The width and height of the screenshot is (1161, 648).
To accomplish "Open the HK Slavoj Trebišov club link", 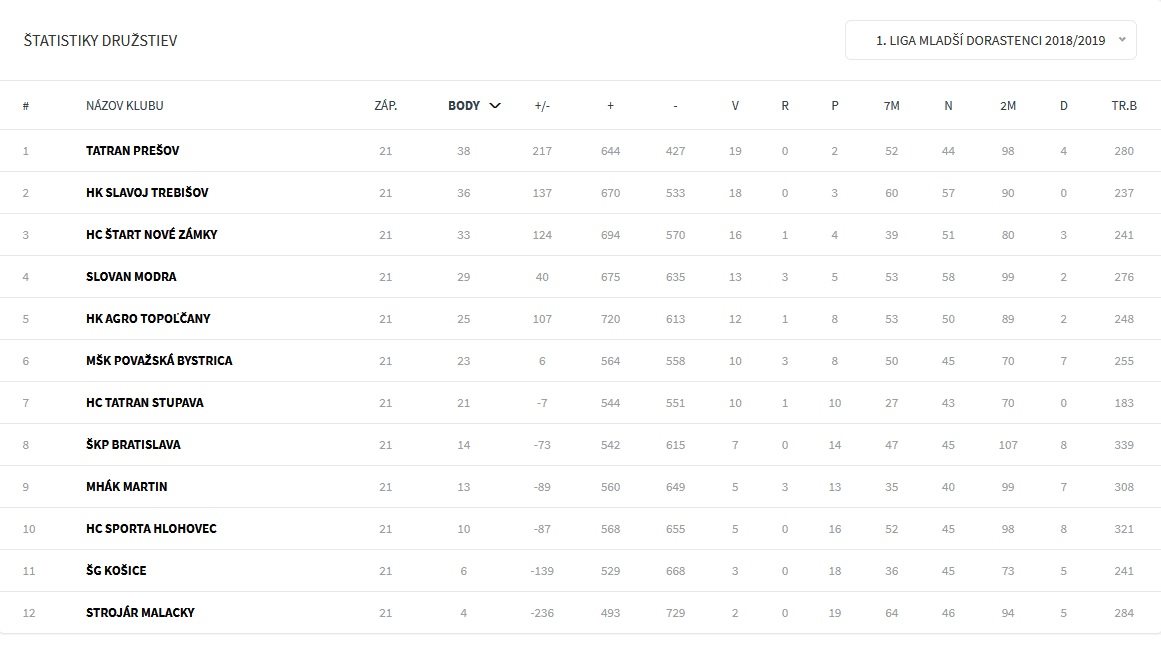I will click(x=147, y=193).
